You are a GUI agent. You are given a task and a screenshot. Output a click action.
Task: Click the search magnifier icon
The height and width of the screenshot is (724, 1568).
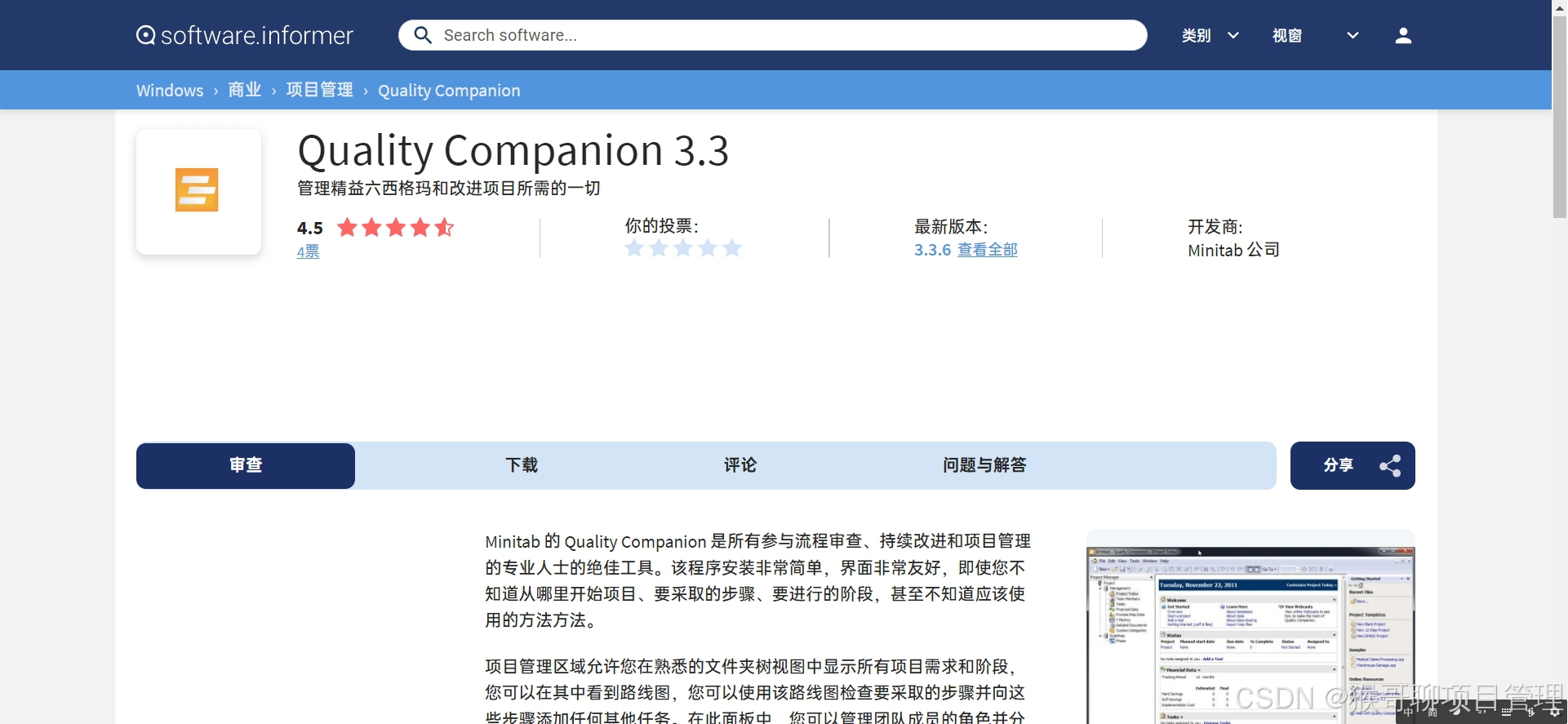coord(423,35)
